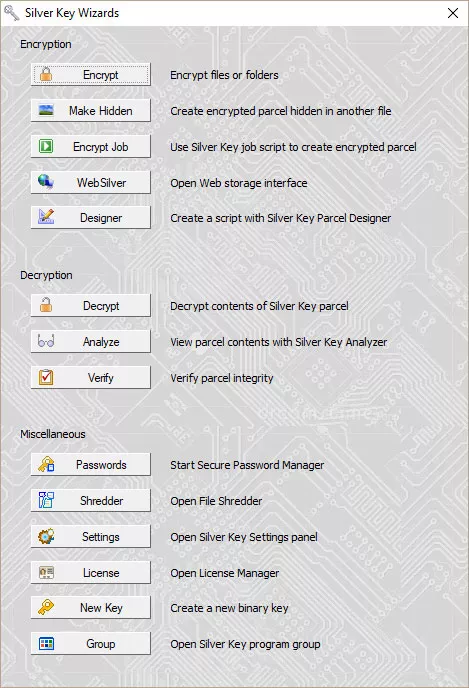Viewport: 469px width, 688px height.
Task: Close the Silver Key Wizards window
Action: [453, 13]
